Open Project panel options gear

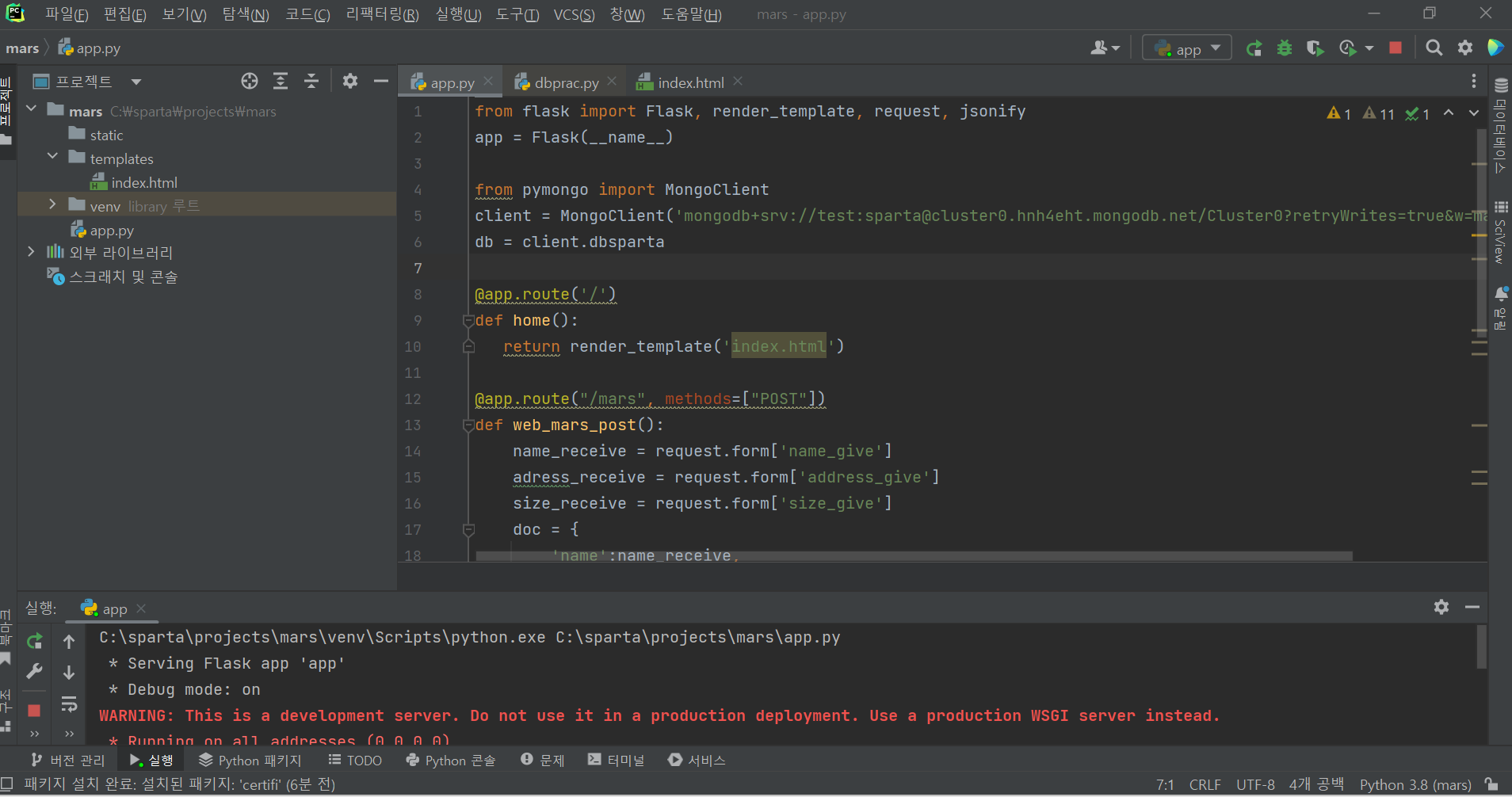[x=350, y=81]
